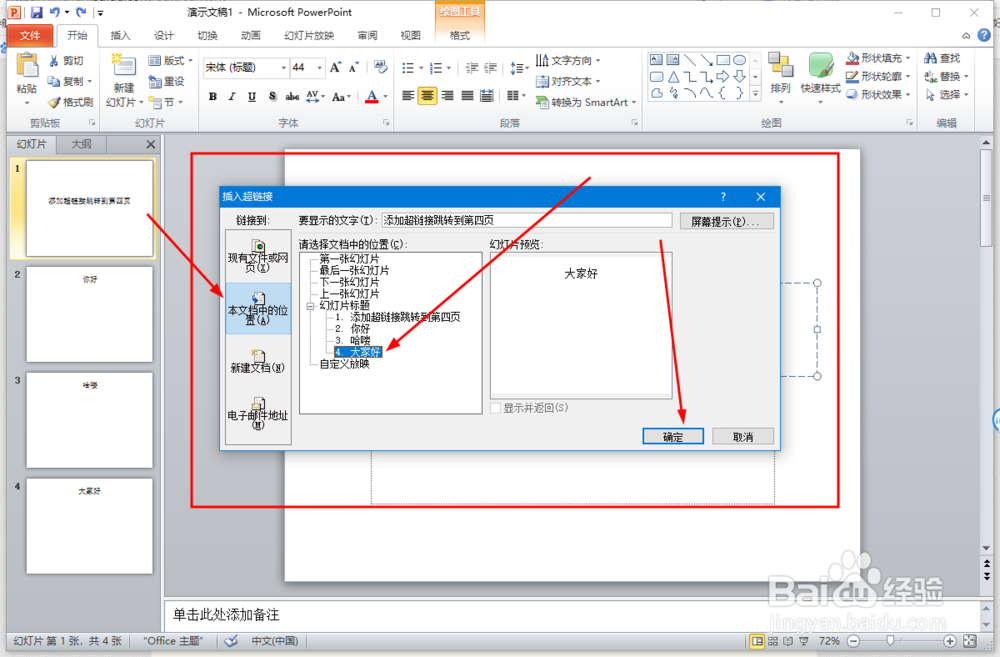This screenshot has height=657, width=1000.
Task: Select the Format Painter brush
Action: pyautogui.click(x=54, y=102)
